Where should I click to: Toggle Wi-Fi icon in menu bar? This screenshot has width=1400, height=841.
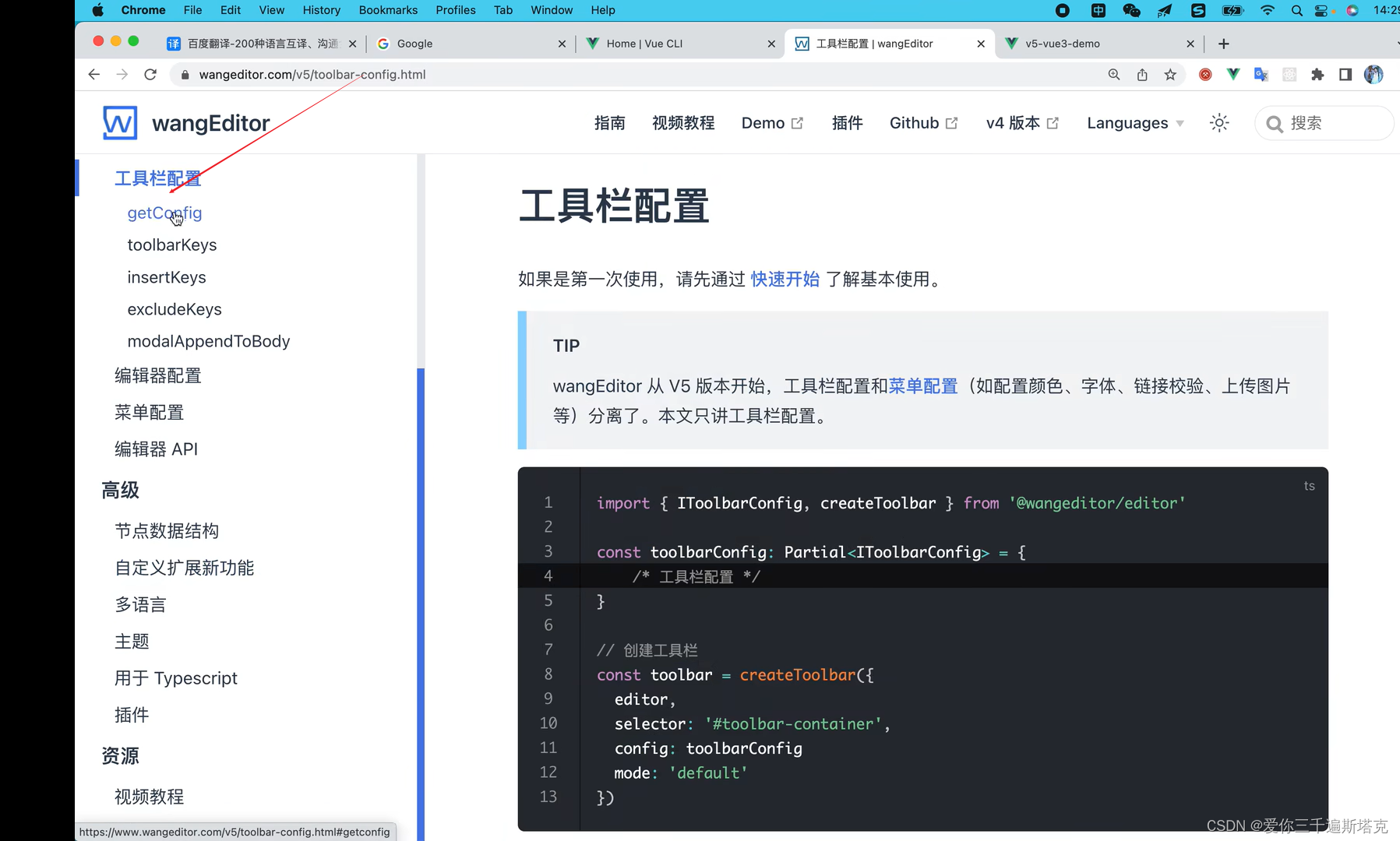[x=1268, y=10]
